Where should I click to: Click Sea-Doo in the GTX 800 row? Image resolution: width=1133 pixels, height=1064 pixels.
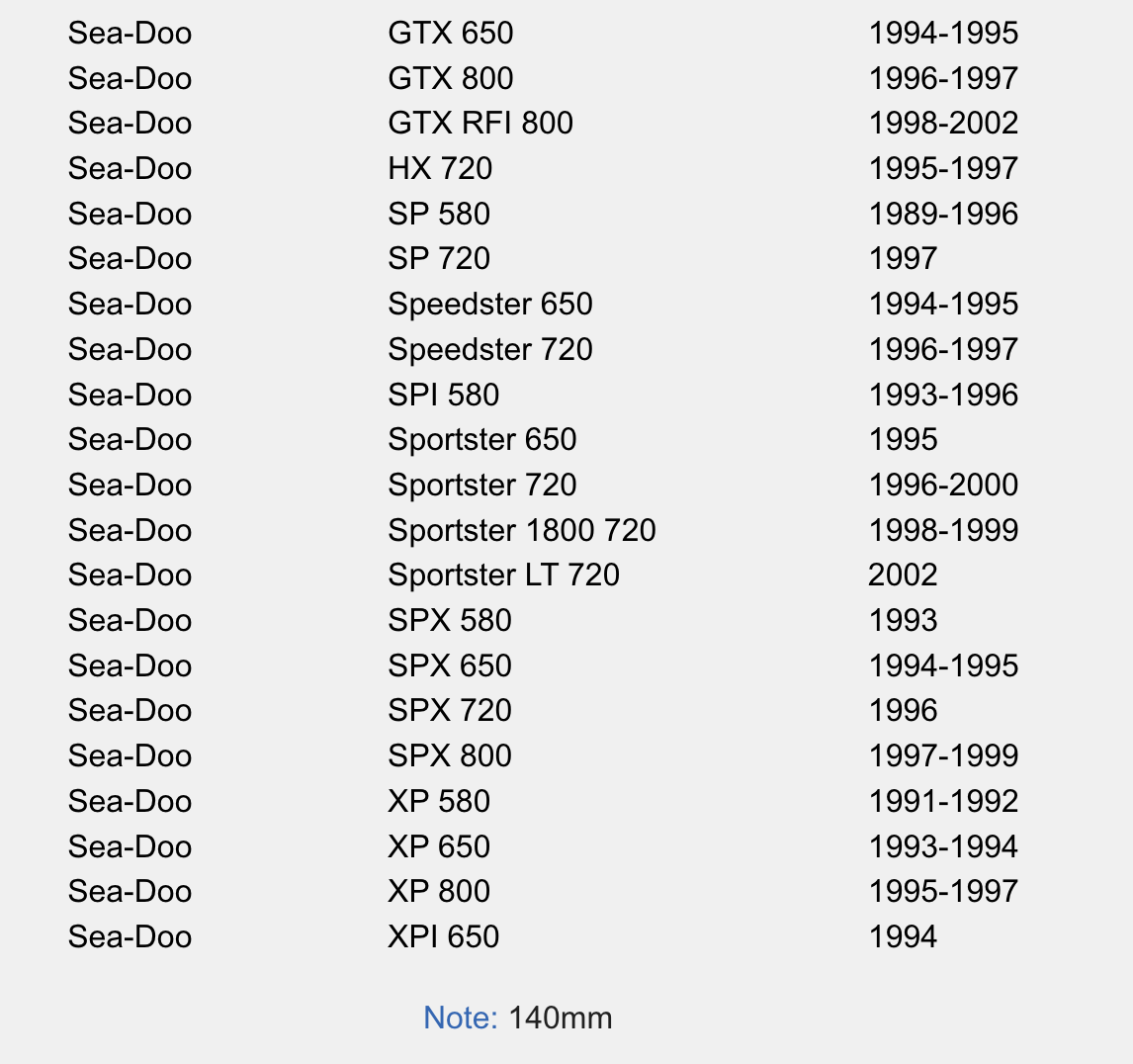tap(130, 79)
